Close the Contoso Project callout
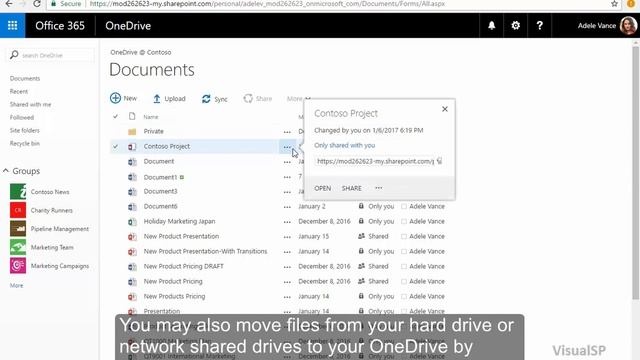 (445, 109)
